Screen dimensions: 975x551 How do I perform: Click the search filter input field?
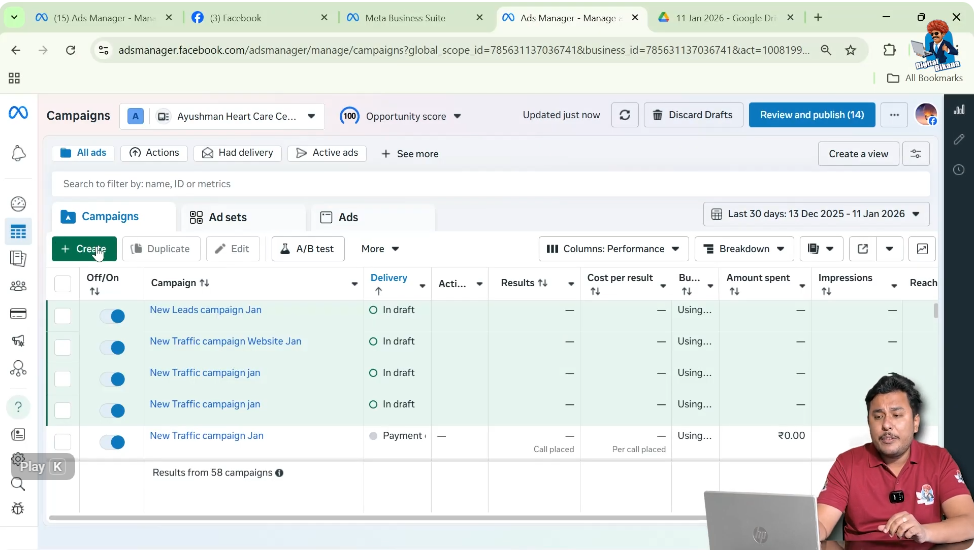[x=491, y=184]
